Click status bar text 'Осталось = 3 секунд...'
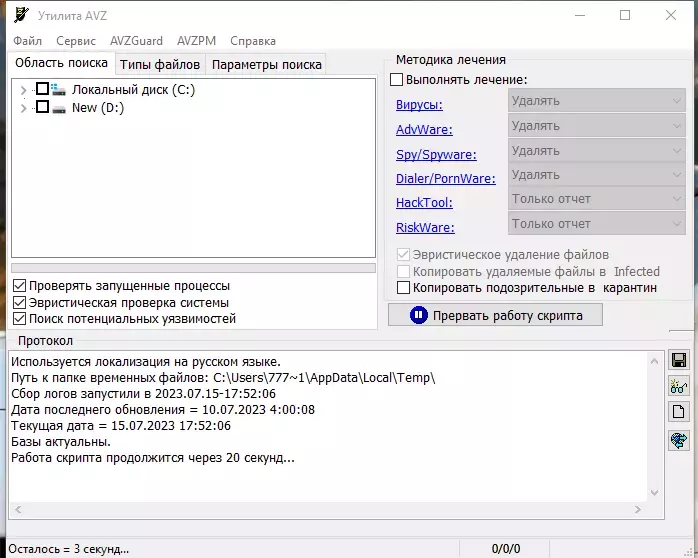Screen dimensions: 698x558 (x=69, y=549)
